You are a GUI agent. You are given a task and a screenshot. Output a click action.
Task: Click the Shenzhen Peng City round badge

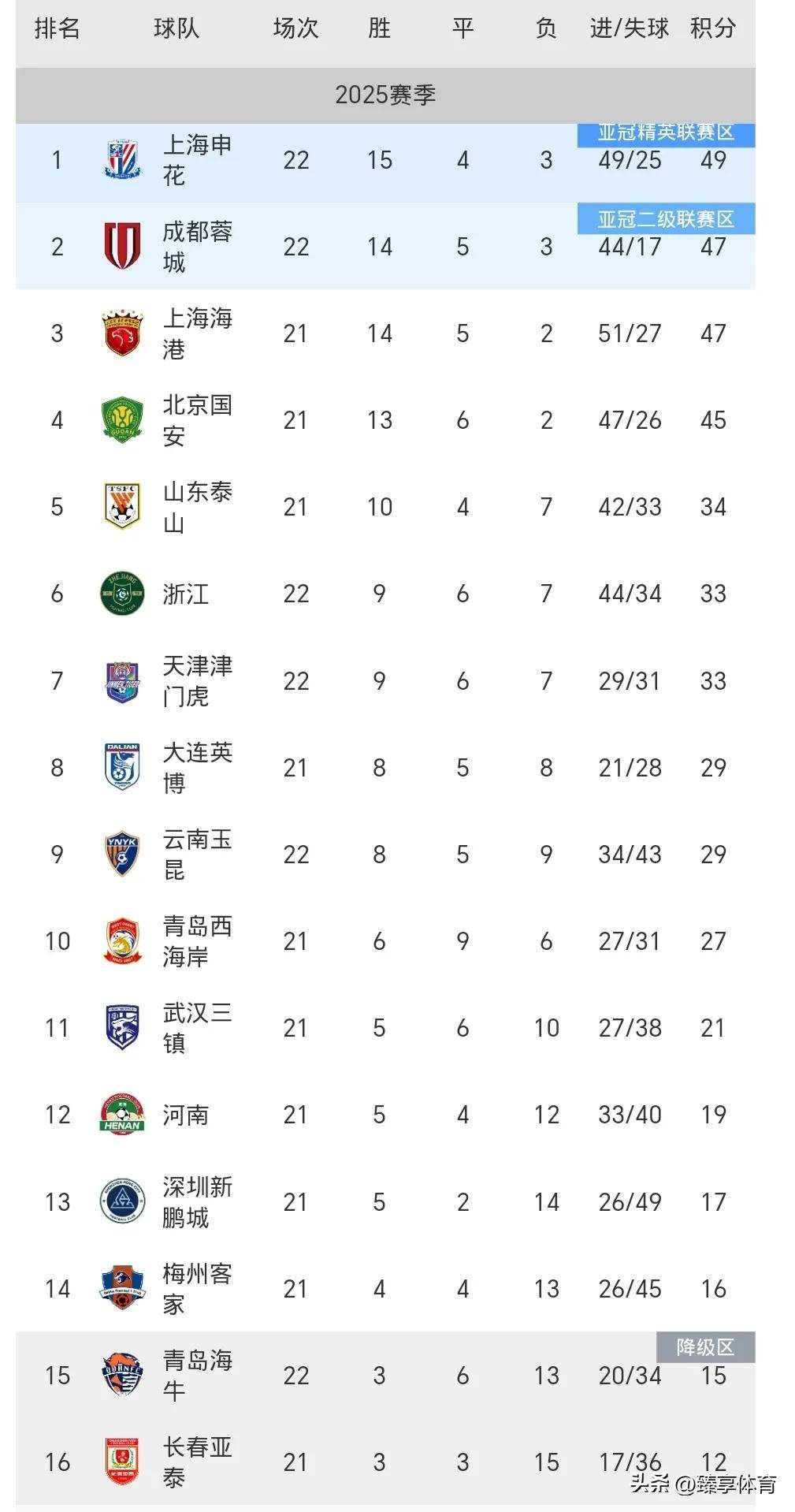pyautogui.click(x=122, y=1201)
